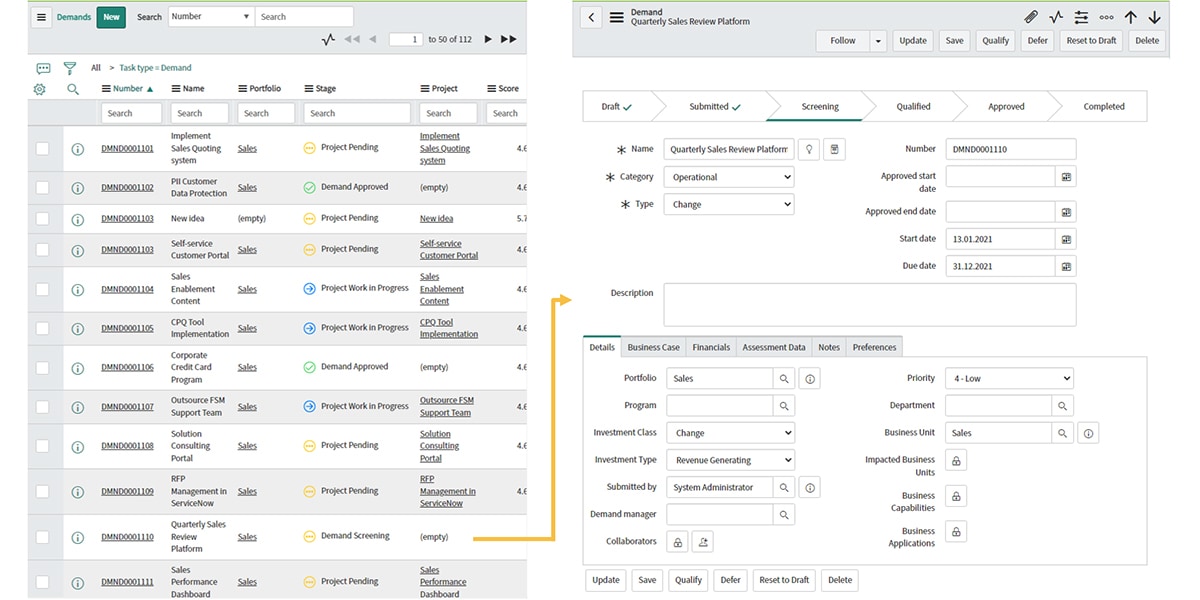
Task: Open the Financials tab
Action: pos(711,347)
